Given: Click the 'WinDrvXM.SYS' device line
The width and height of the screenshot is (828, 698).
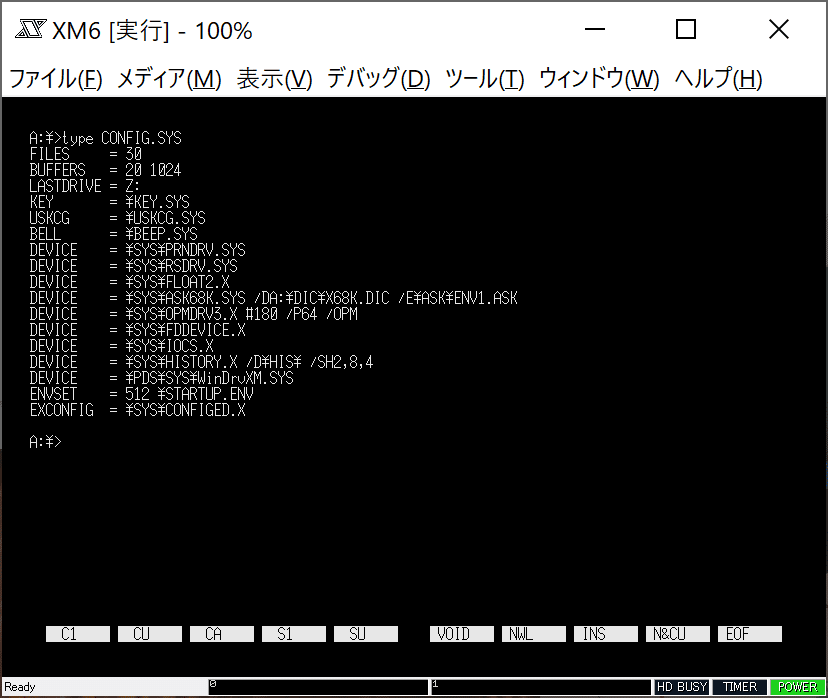Looking at the screenshot, I should [x=162, y=378].
